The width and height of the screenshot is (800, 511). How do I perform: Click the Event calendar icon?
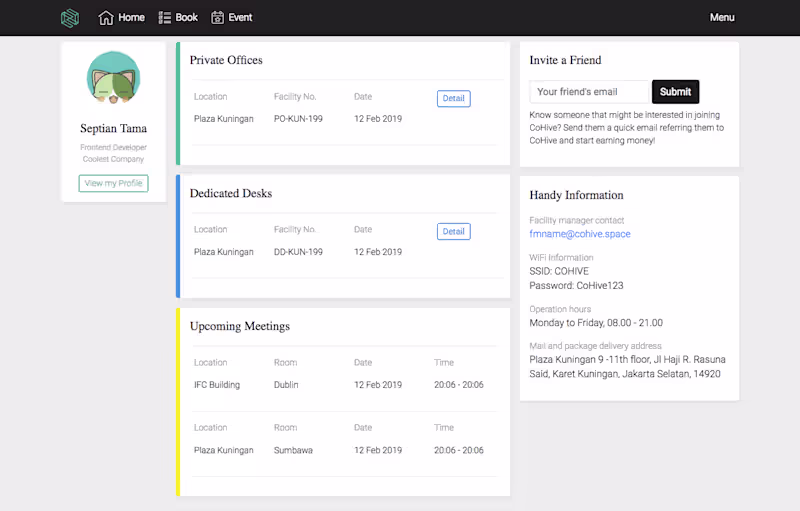pos(218,18)
